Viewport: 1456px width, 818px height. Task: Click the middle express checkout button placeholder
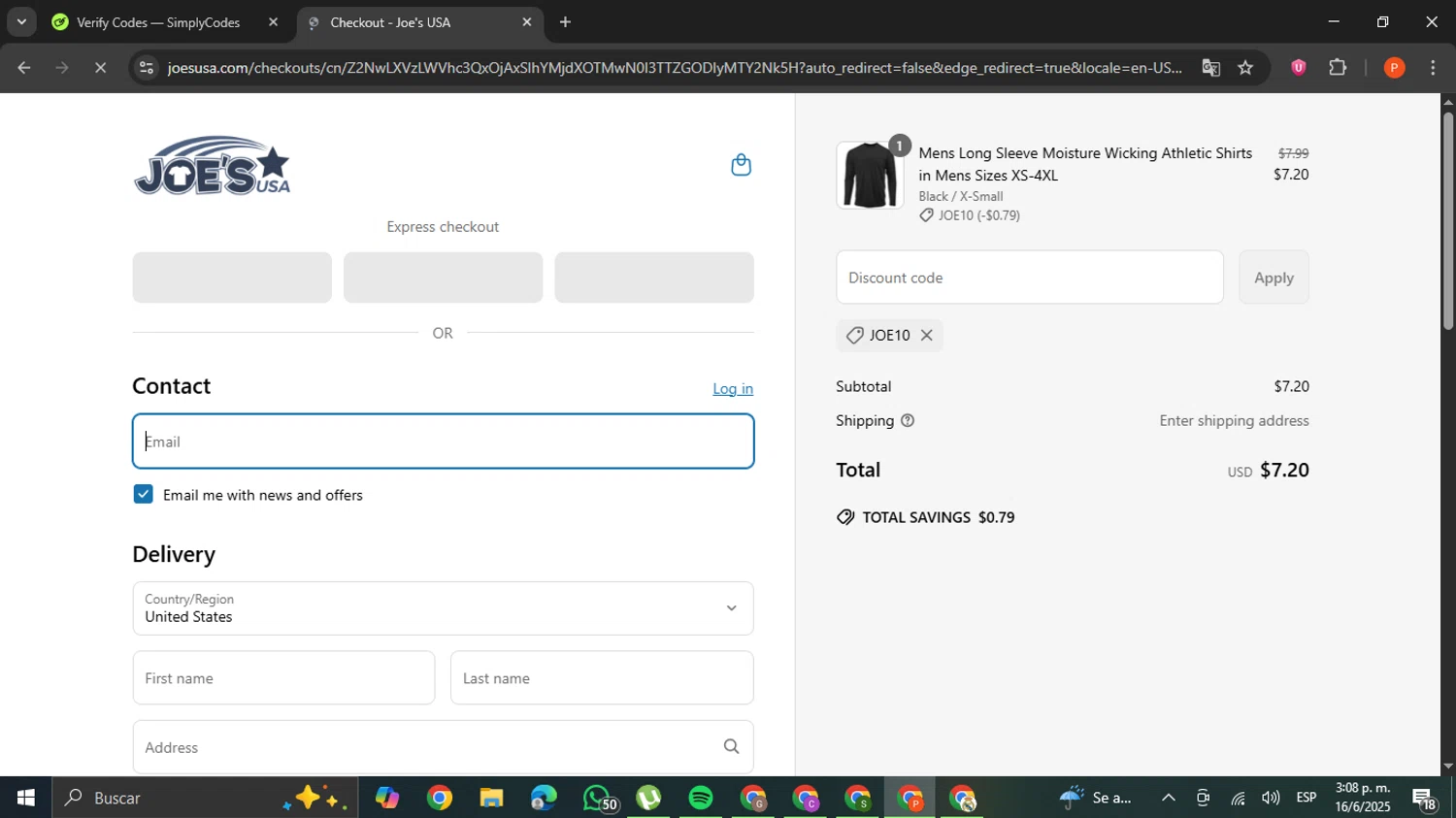(443, 278)
